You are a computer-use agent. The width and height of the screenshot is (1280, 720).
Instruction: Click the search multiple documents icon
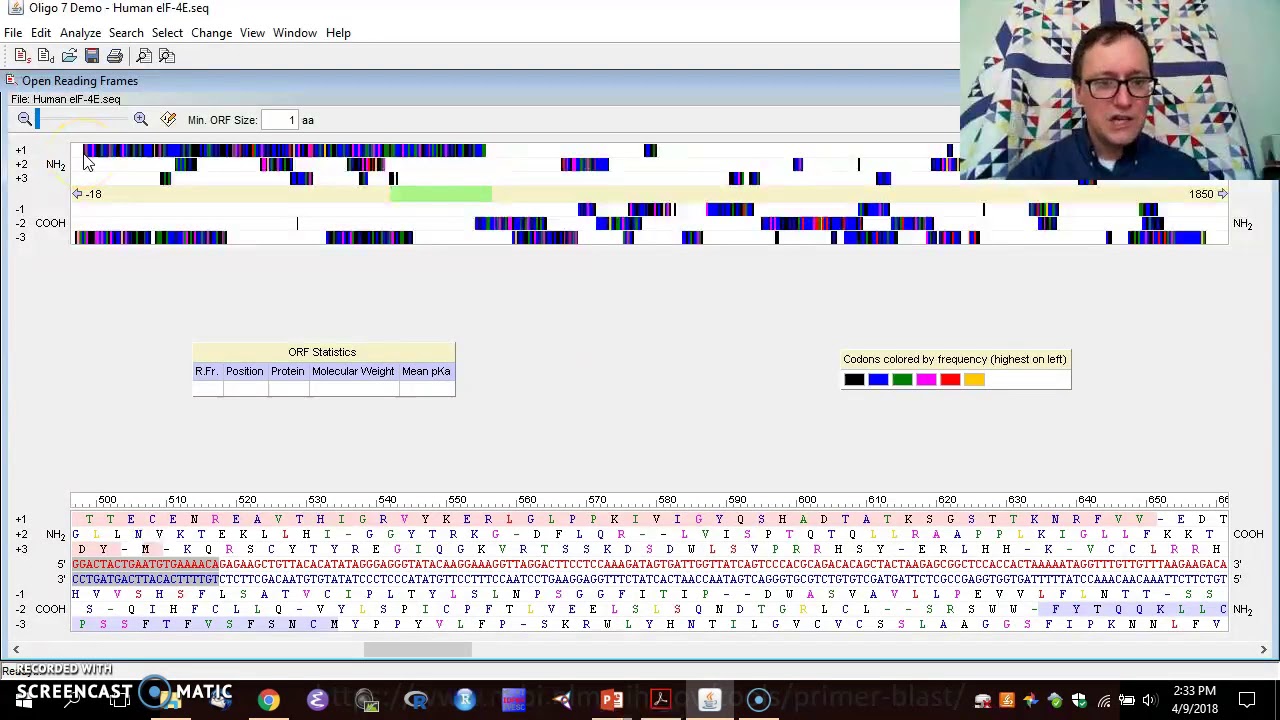coord(167,56)
